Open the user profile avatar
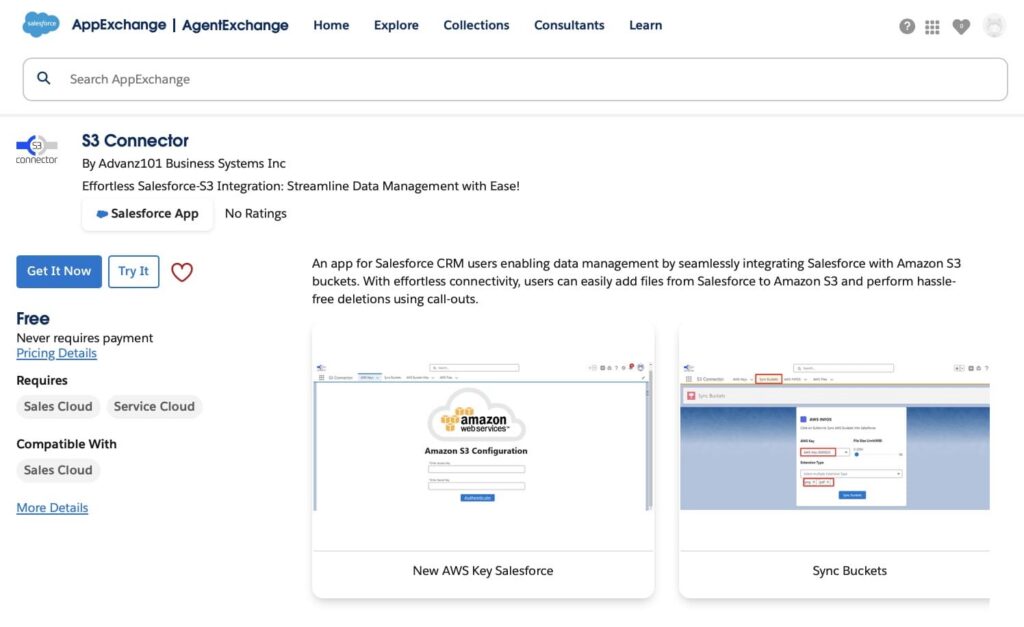 994,26
